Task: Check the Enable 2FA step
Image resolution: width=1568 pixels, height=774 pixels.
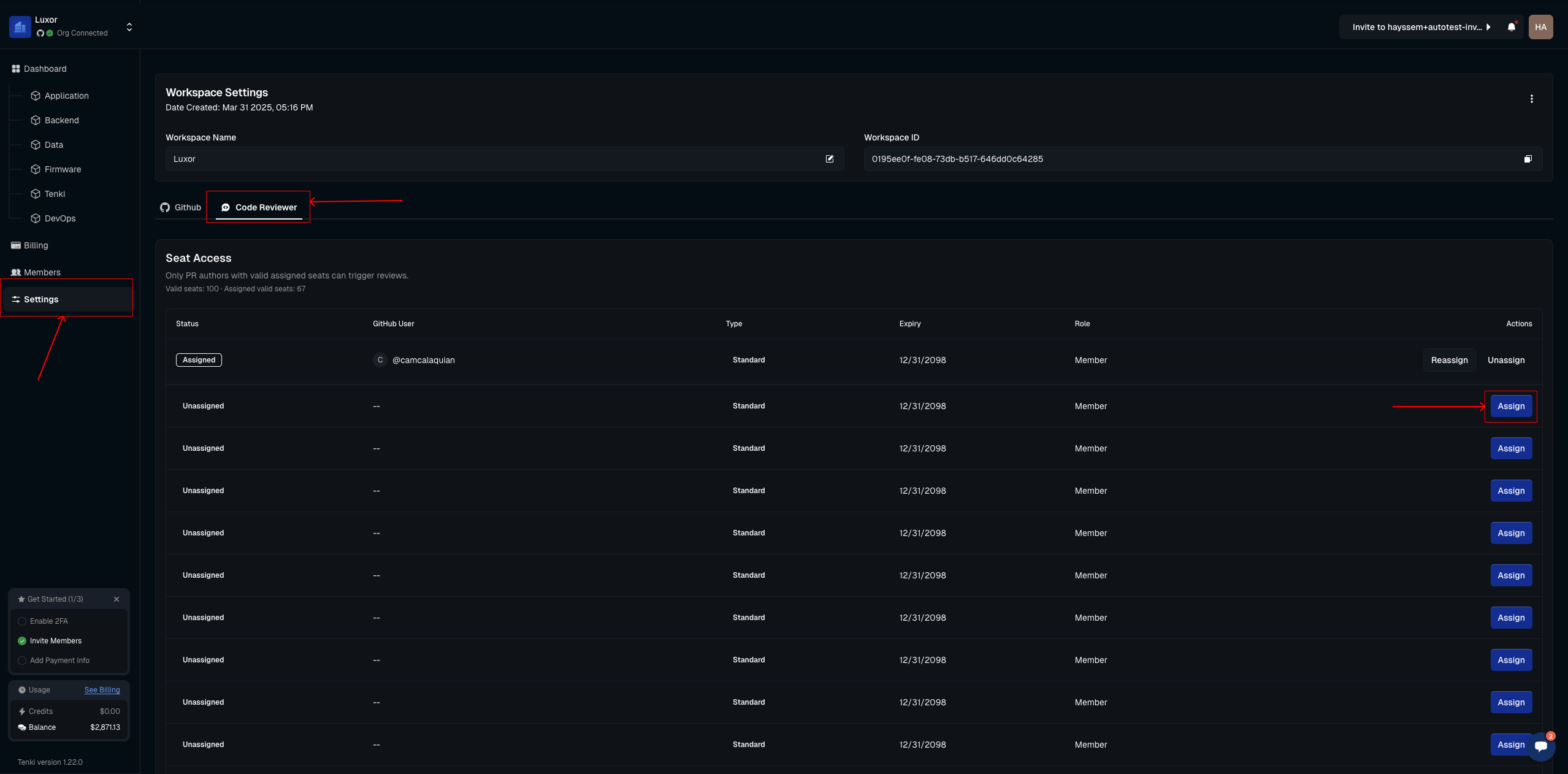Action: tap(22, 621)
